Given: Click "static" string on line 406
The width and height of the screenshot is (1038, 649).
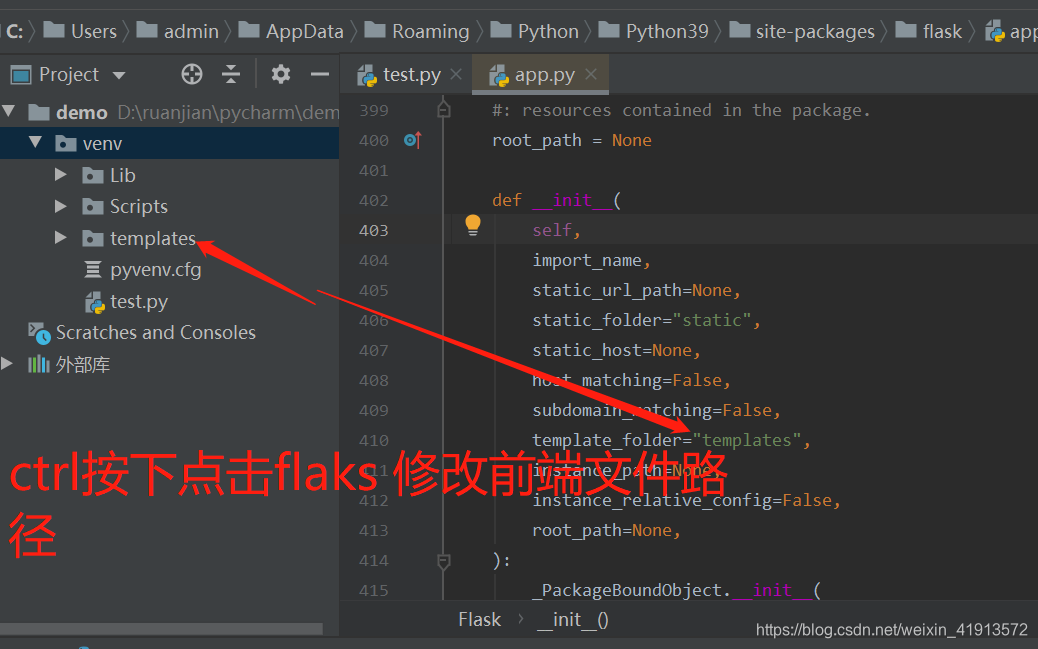Looking at the screenshot, I should (x=712, y=321).
